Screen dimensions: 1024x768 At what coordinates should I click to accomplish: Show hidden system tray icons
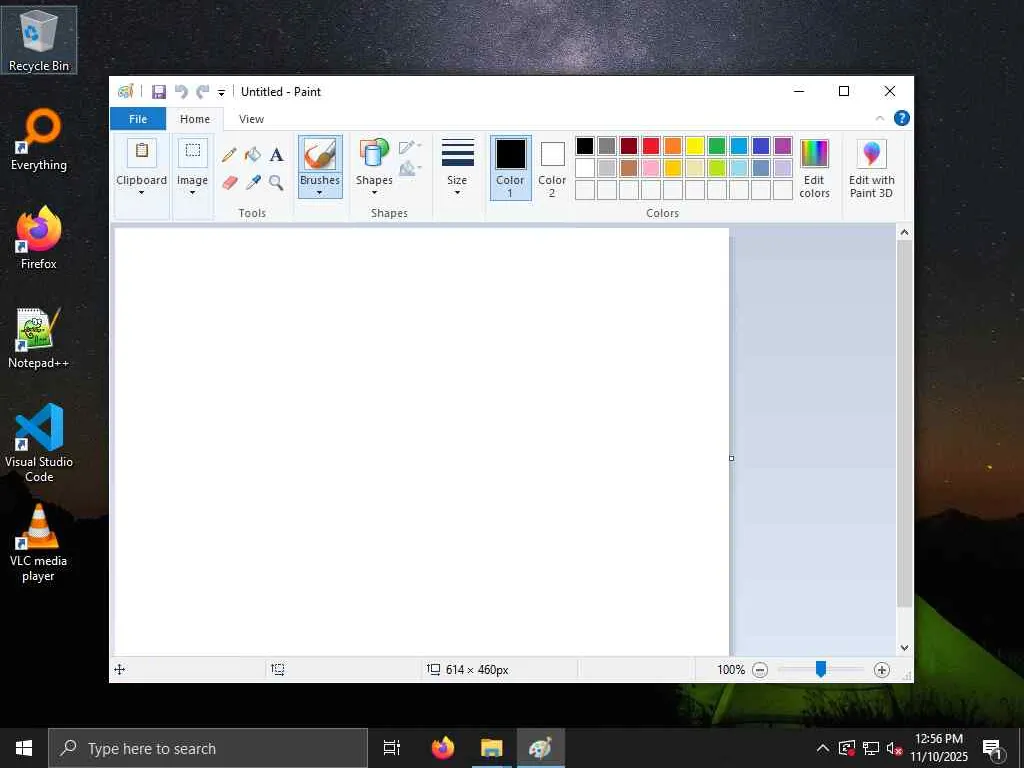(823, 748)
